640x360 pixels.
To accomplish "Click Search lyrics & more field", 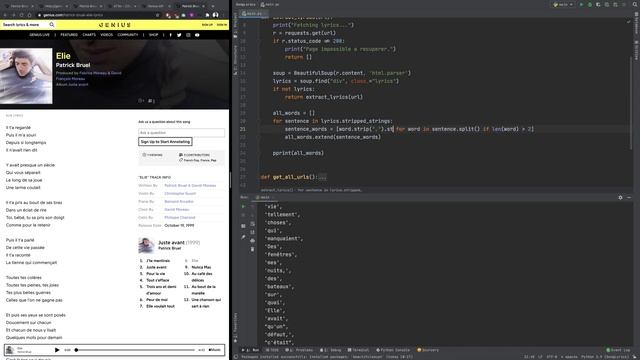I will click(x=25, y=25).
